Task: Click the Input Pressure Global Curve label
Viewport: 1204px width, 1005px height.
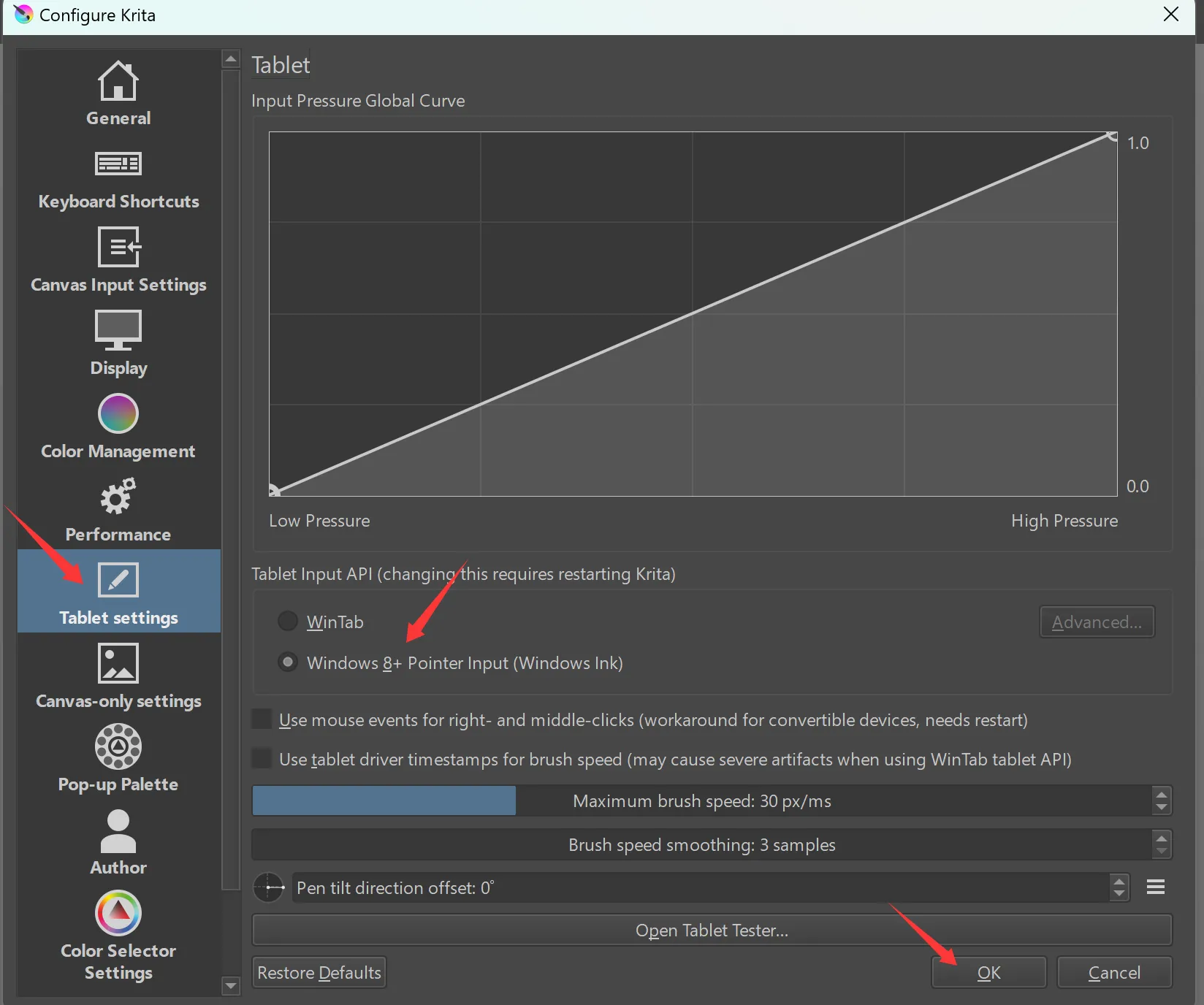Action: (358, 101)
